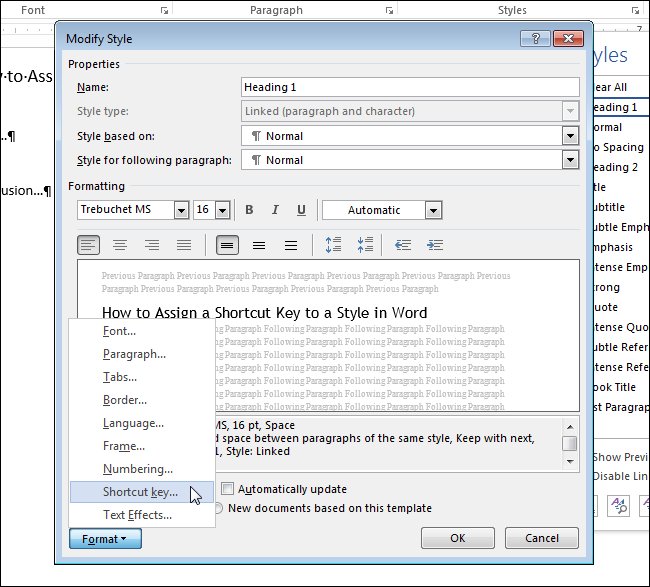Click the description box scrollbar thumb
The image size is (650, 587).
click(x=570, y=443)
